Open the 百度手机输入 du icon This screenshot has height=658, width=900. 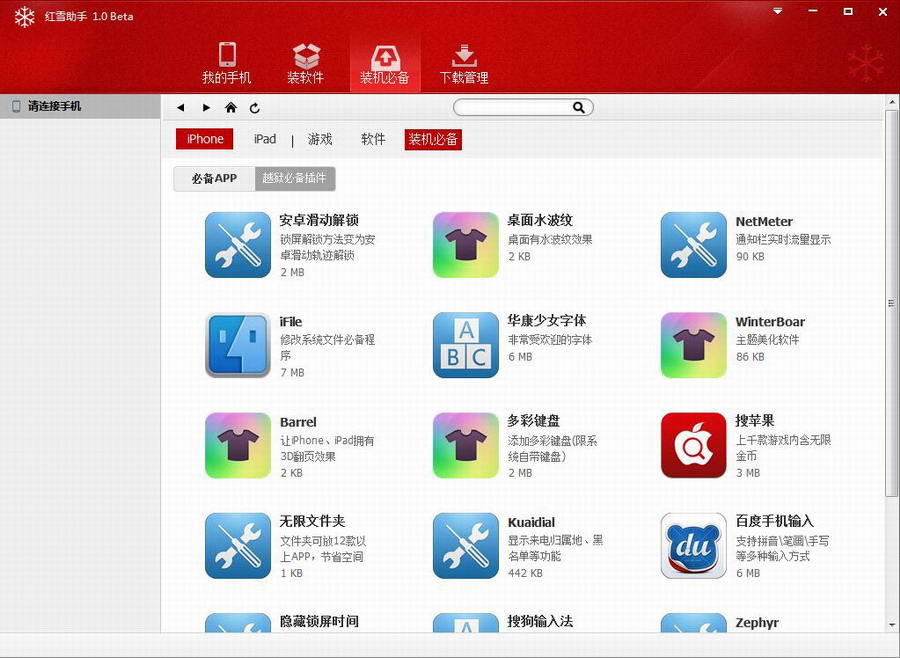[693, 545]
